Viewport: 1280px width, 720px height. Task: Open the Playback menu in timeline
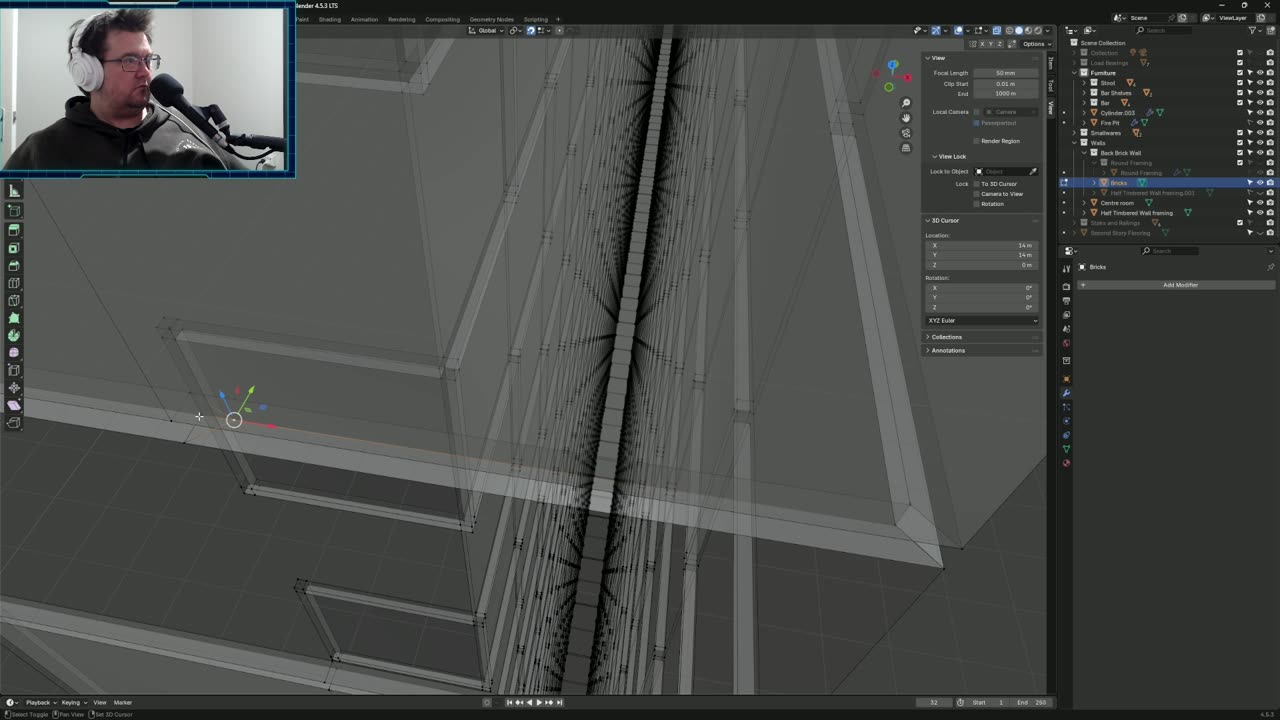coord(40,702)
